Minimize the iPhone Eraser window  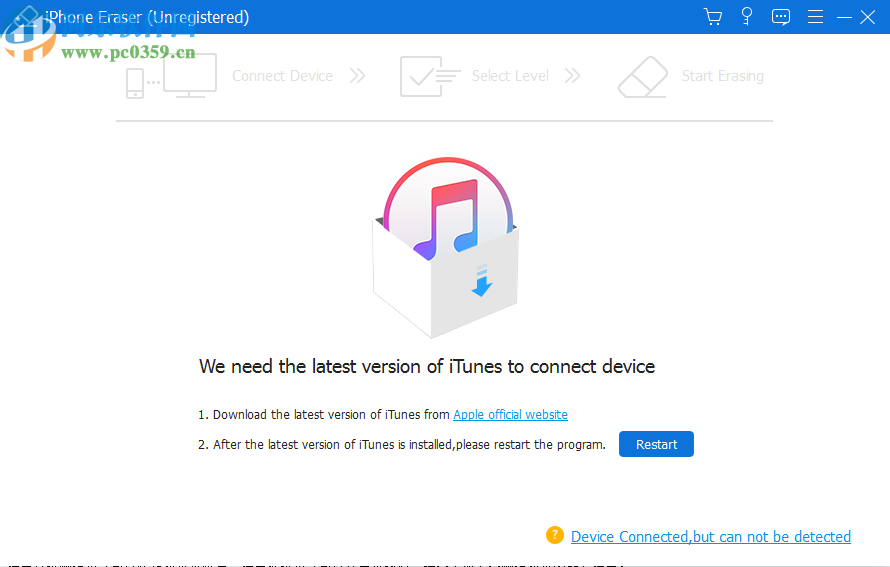tap(843, 17)
